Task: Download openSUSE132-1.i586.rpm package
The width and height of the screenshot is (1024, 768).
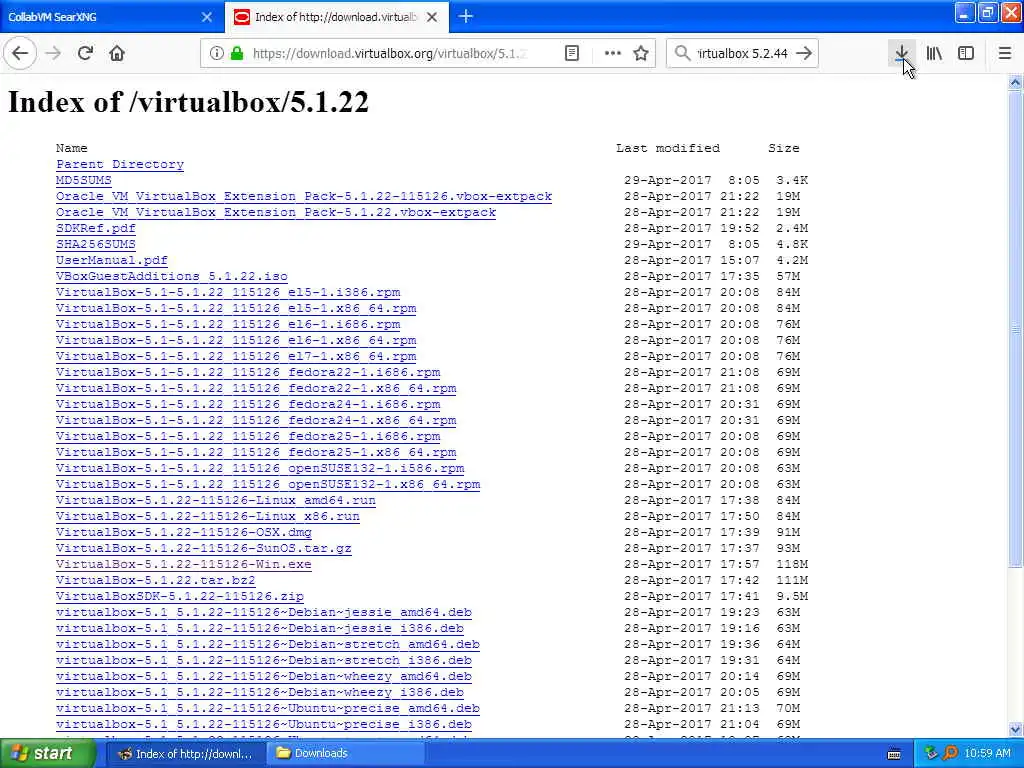Action: tap(260, 468)
